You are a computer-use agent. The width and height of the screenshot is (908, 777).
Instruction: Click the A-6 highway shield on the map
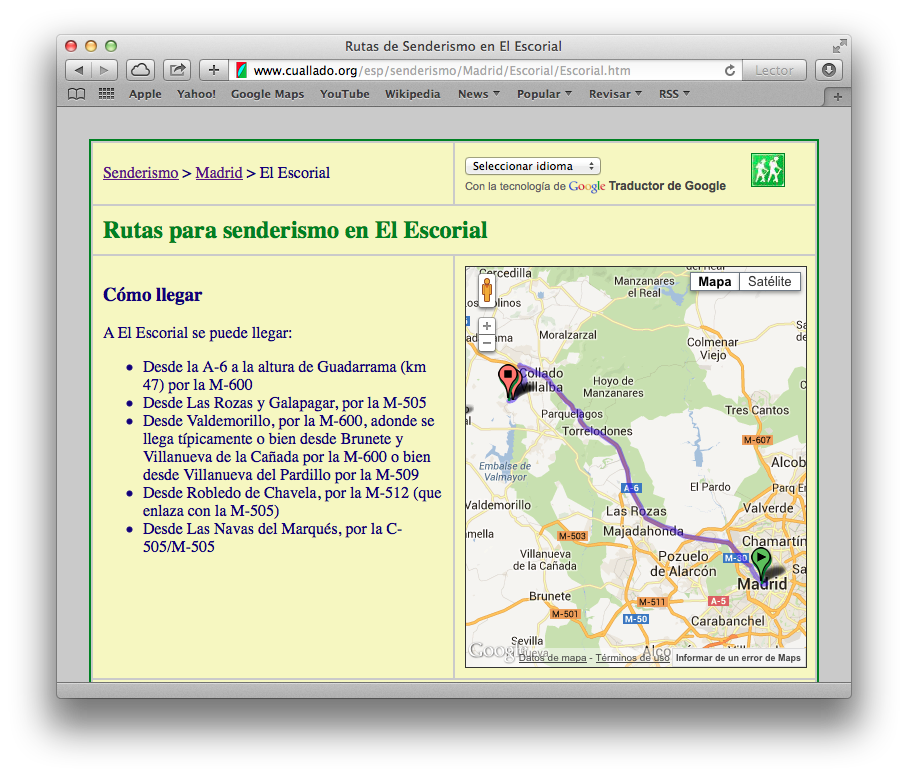[x=631, y=488]
